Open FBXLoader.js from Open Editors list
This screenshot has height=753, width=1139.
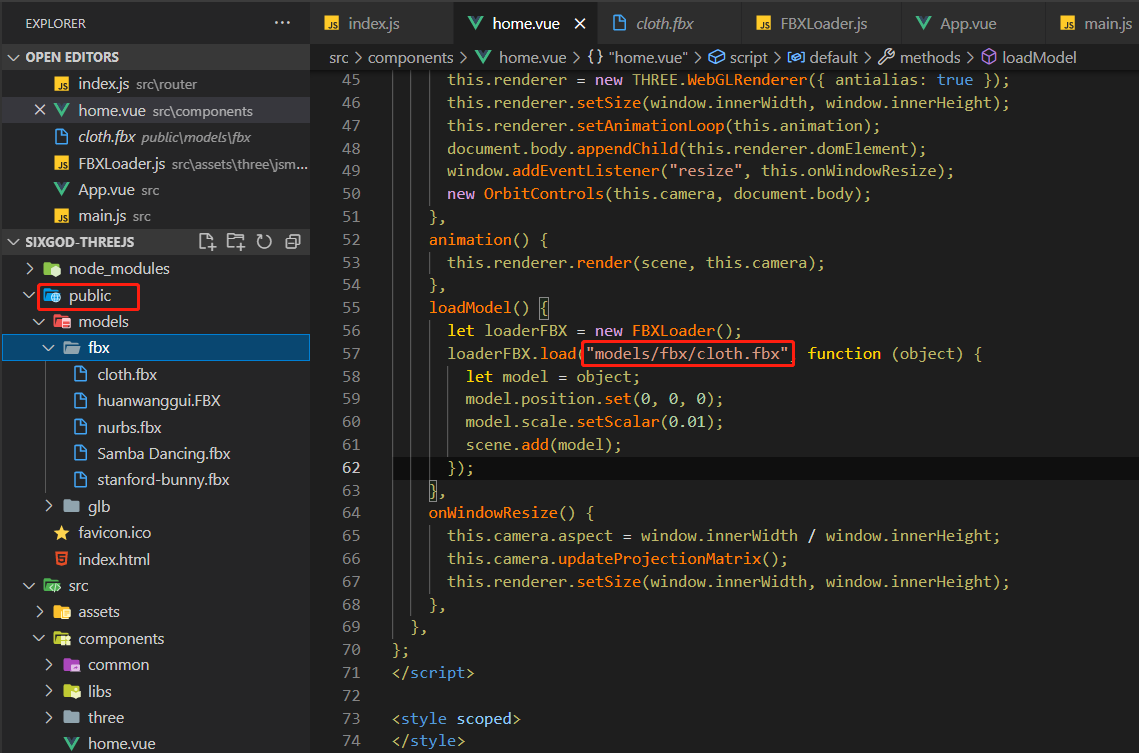tap(155, 163)
